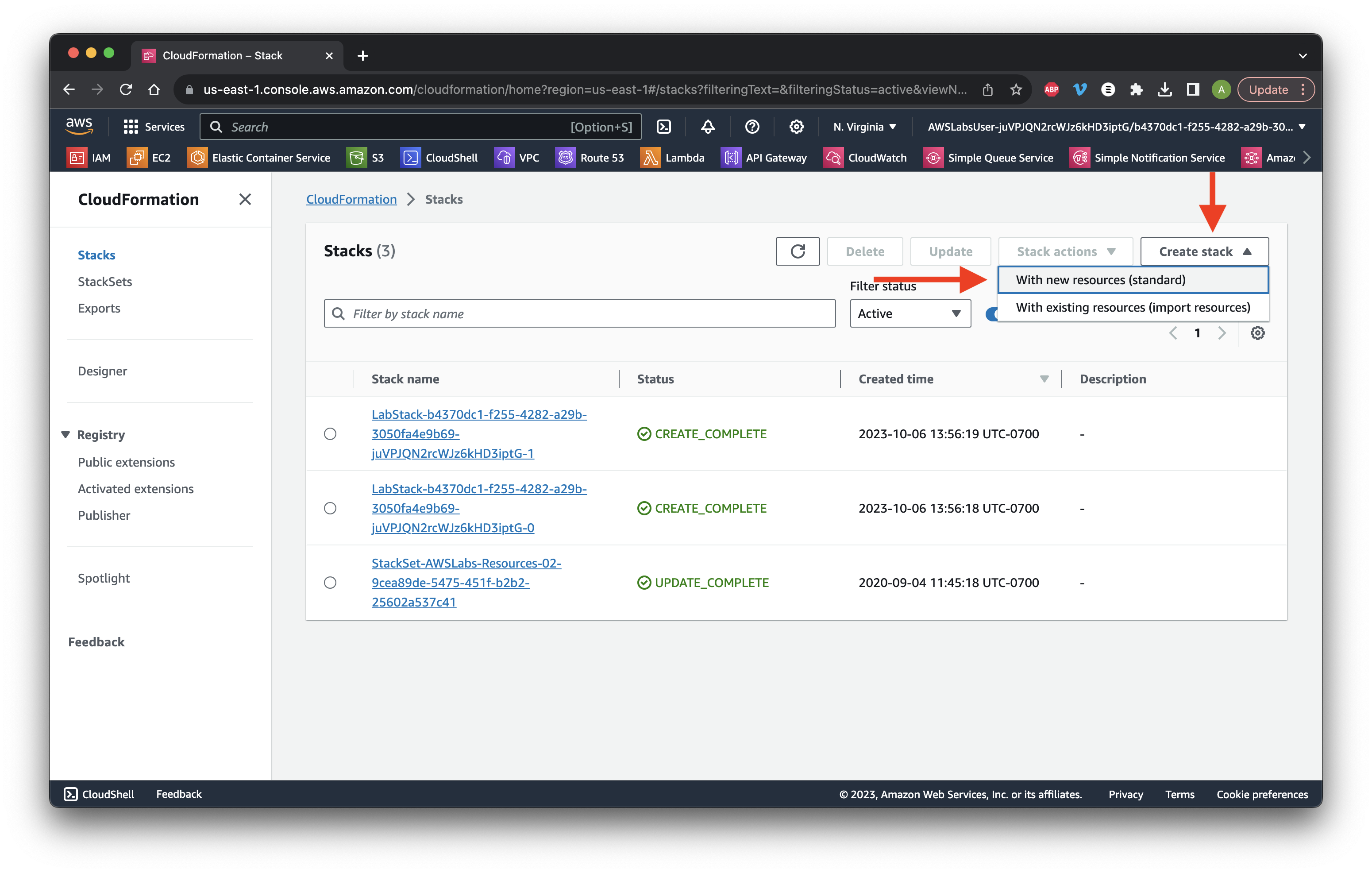The image size is (1372, 873).
Task: Open the LabStack ending iptG-1 link
Action: (x=479, y=434)
